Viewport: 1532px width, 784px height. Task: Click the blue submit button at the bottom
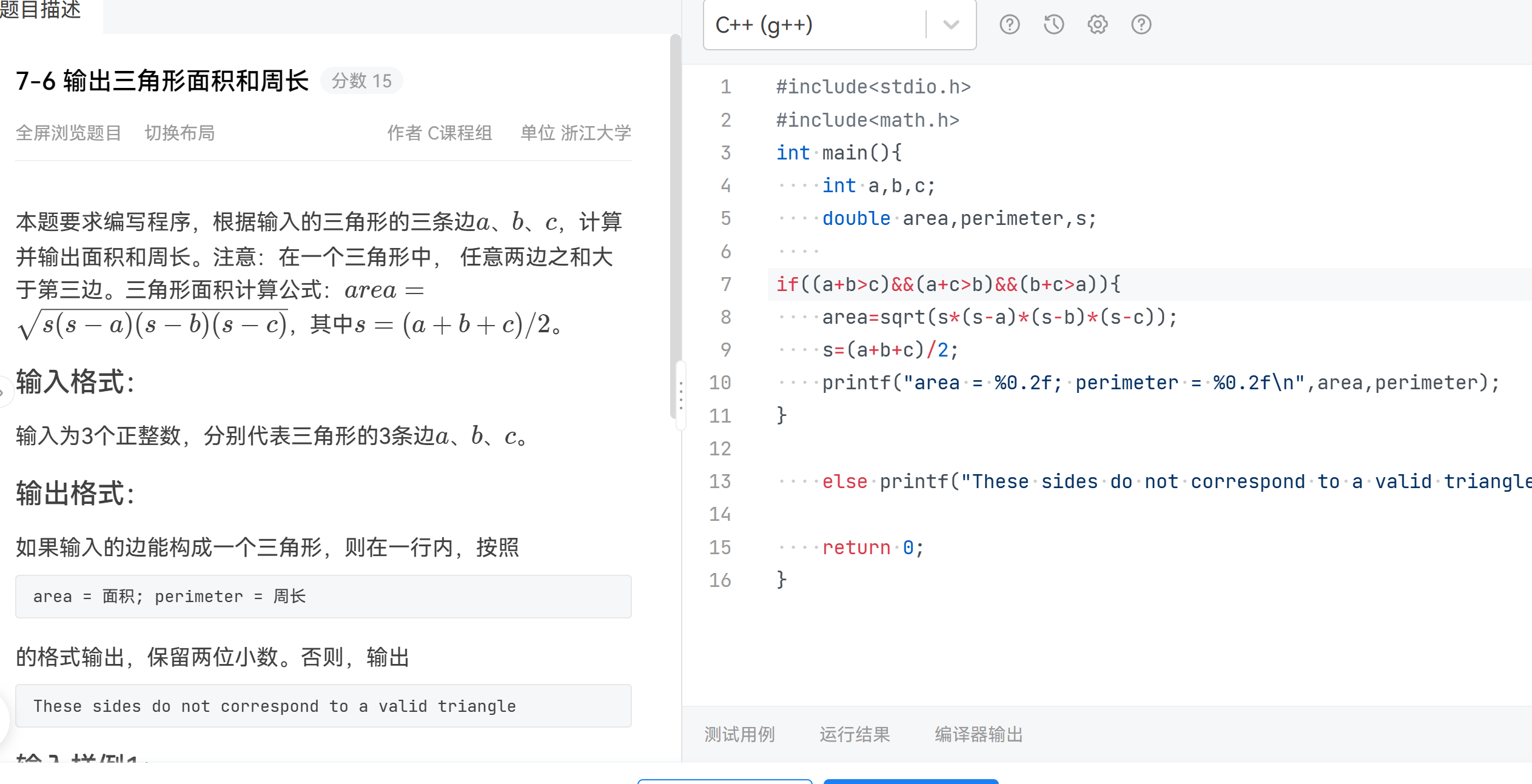click(x=910, y=782)
